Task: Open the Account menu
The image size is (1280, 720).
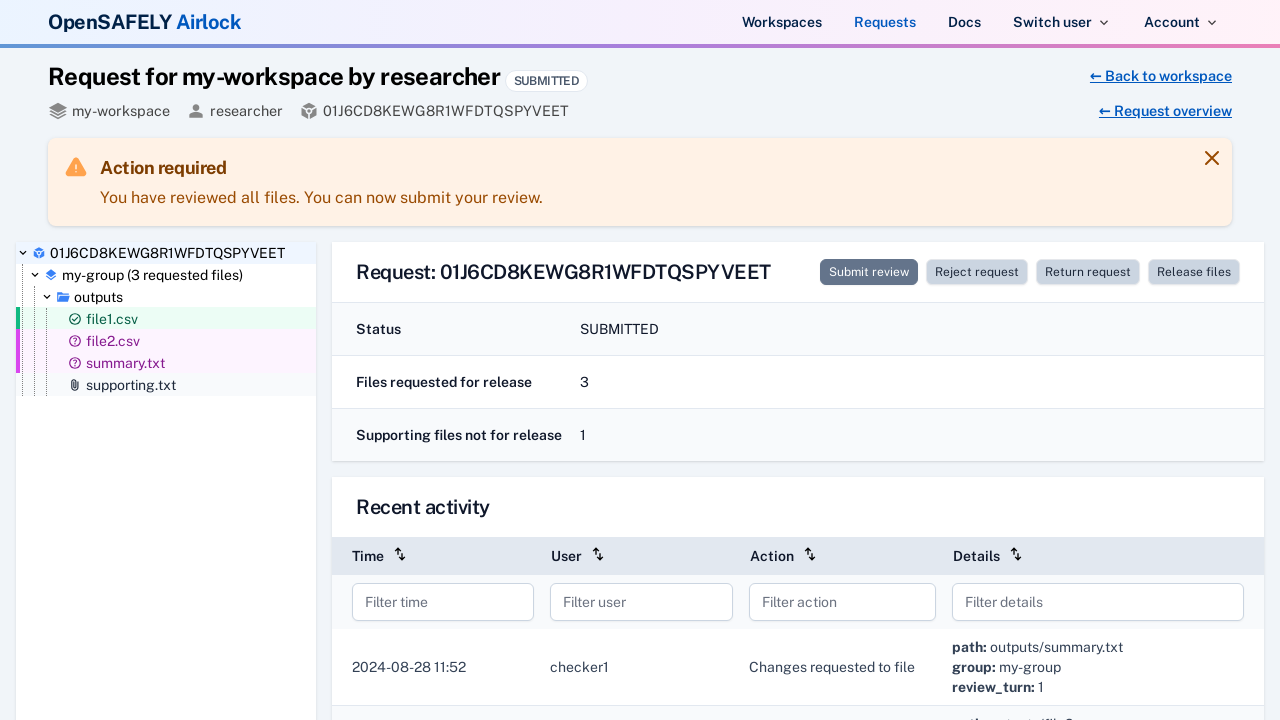Action: (x=1180, y=22)
